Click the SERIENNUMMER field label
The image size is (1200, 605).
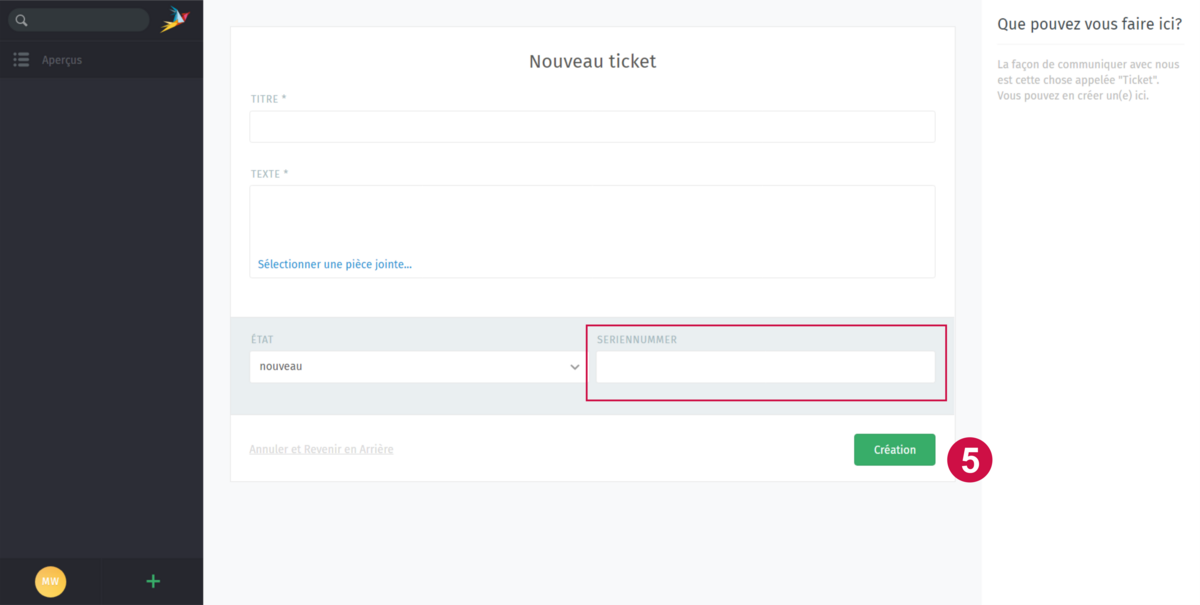point(637,340)
